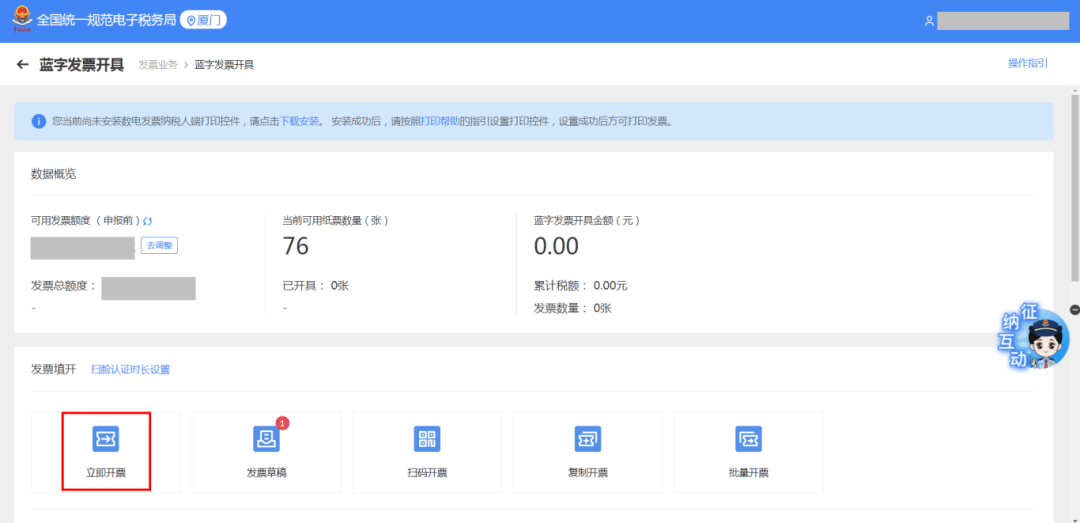1080x523 pixels.
Task: Collapse the 征纳互动 floating widget
Action: 1074,310
